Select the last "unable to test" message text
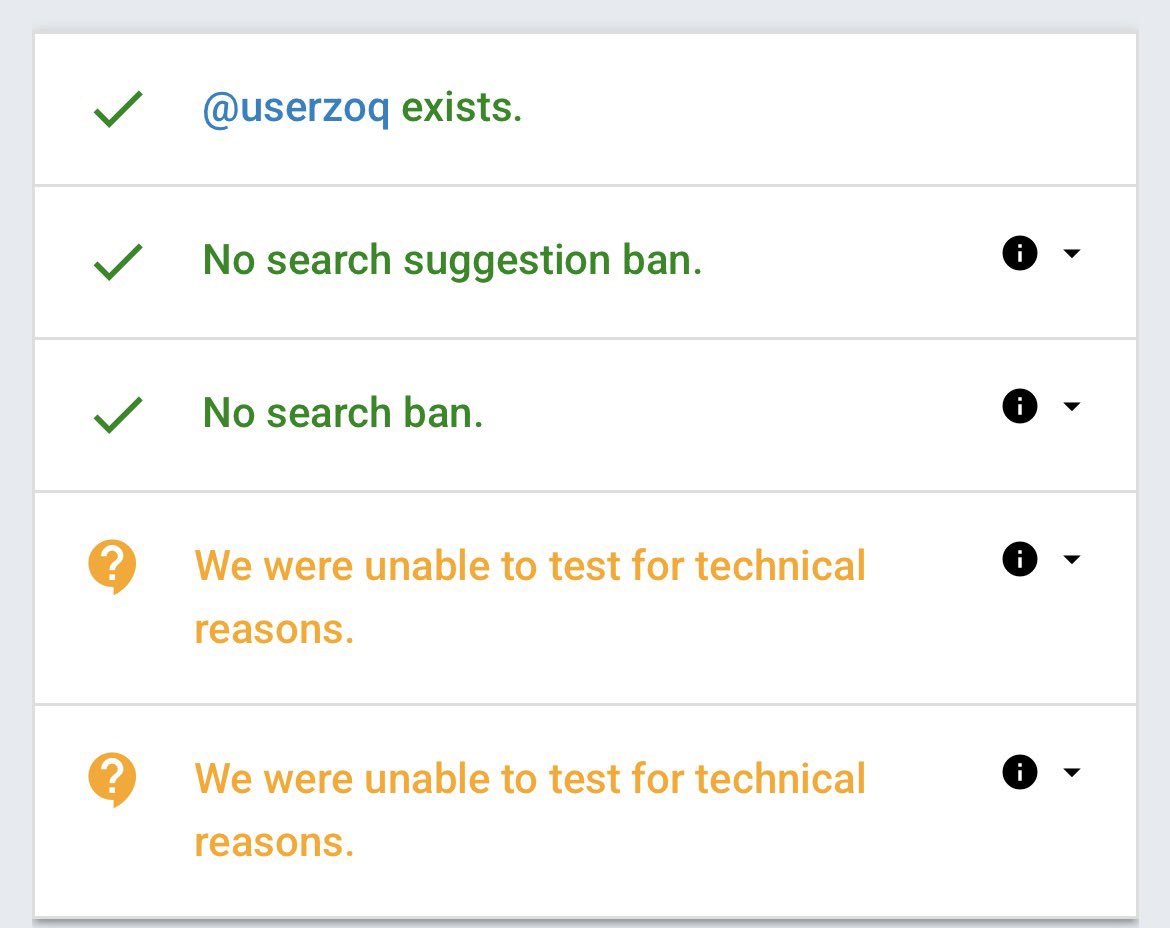The width and height of the screenshot is (1170, 928). [x=530, y=810]
